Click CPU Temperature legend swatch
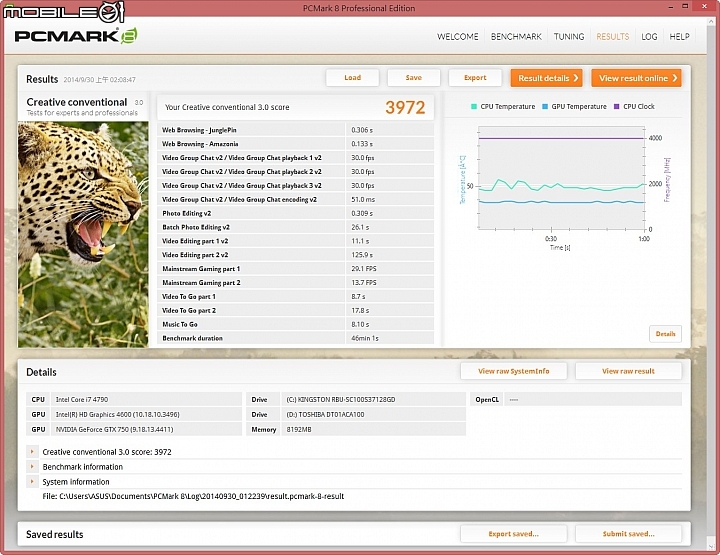Image resolution: width=720 pixels, height=555 pixels. 473,107
